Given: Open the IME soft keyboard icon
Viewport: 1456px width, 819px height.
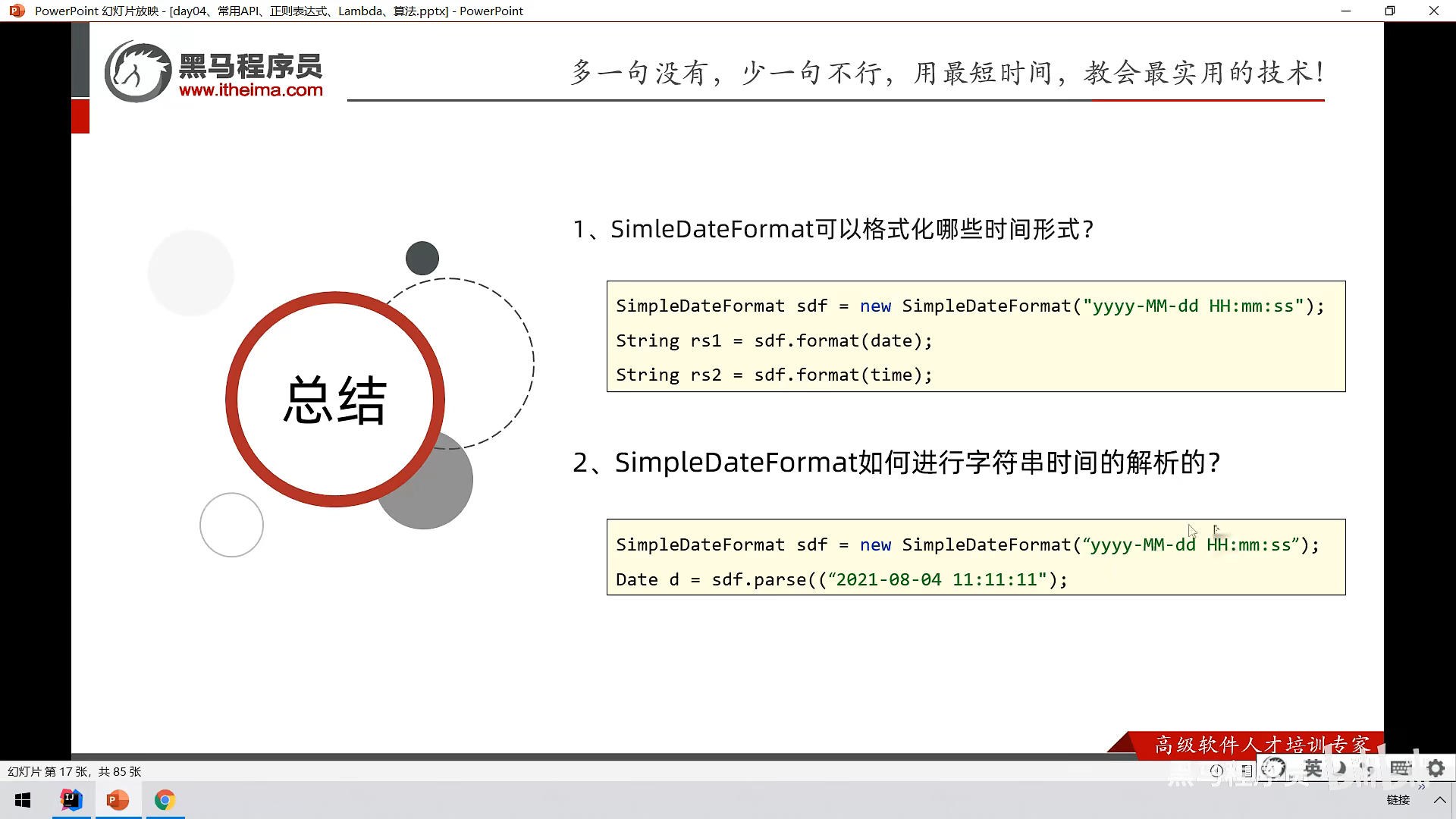Looking at the screenshot, I should [x=1400, y=768].
